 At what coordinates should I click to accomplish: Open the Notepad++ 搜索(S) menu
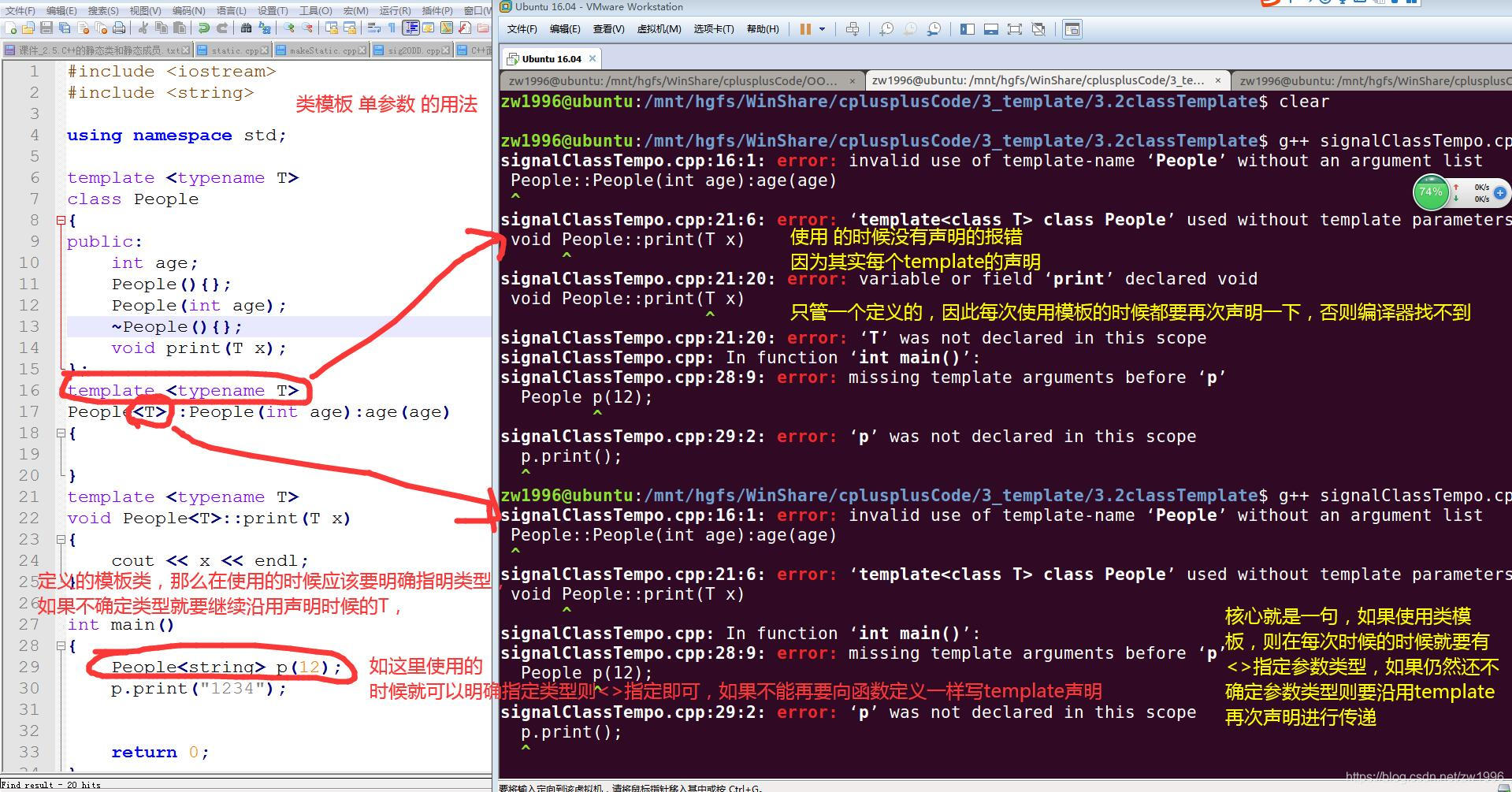(103, 10)
